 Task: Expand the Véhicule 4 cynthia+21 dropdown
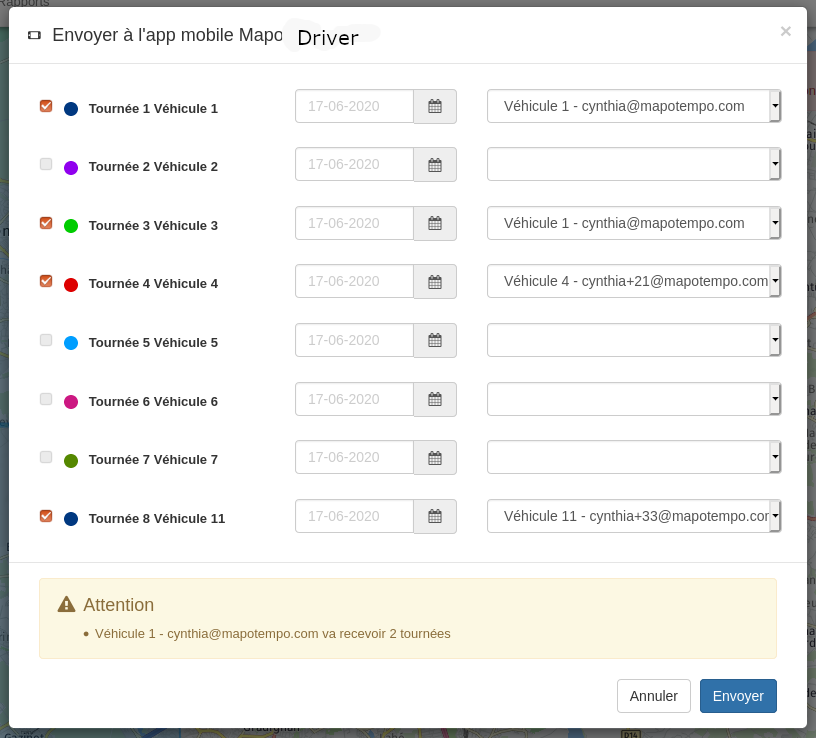(x=634, y=282)
